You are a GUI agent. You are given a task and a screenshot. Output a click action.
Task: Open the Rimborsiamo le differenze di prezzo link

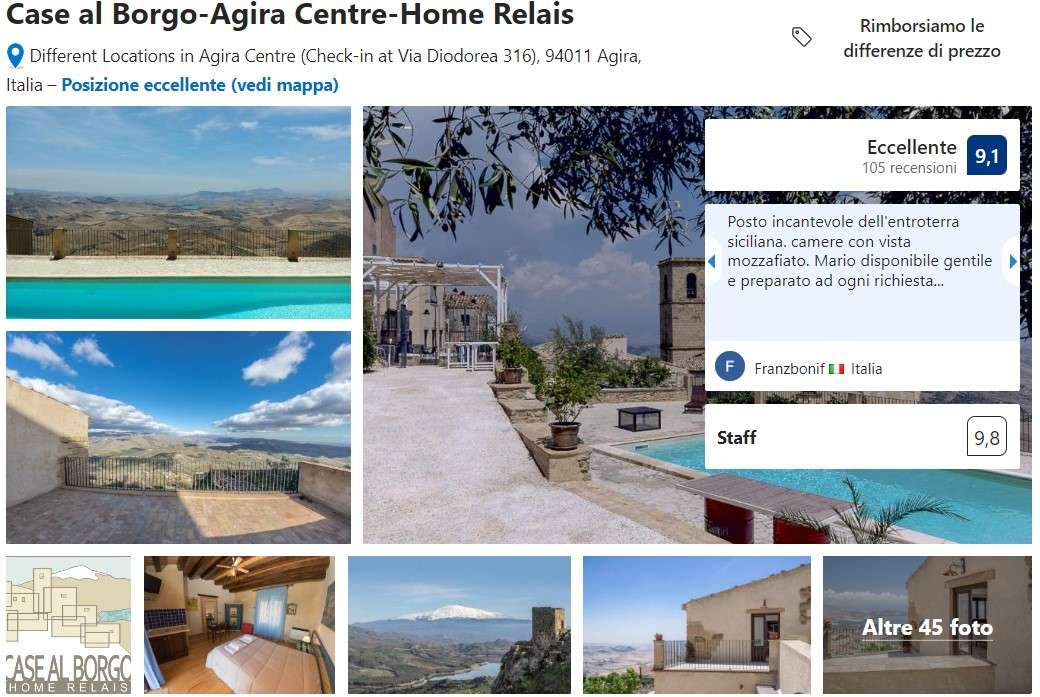(921, 38)
